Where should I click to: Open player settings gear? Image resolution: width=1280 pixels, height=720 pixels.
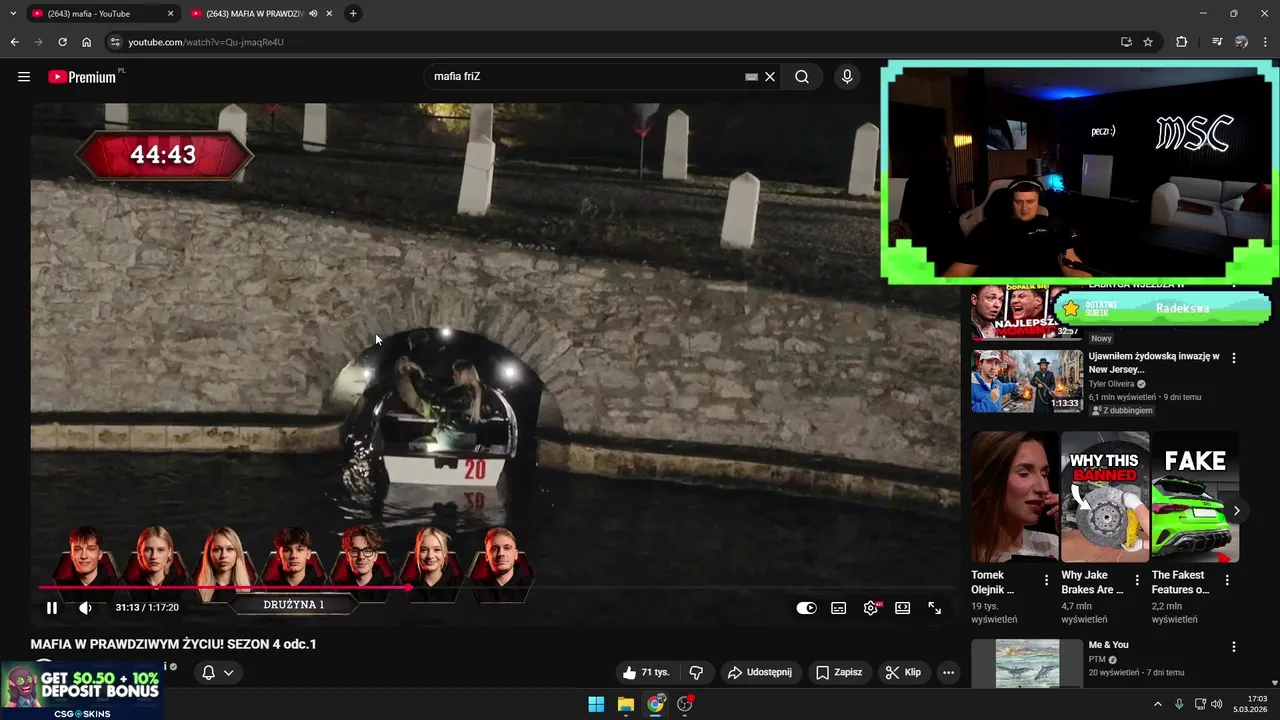(871, 607)
